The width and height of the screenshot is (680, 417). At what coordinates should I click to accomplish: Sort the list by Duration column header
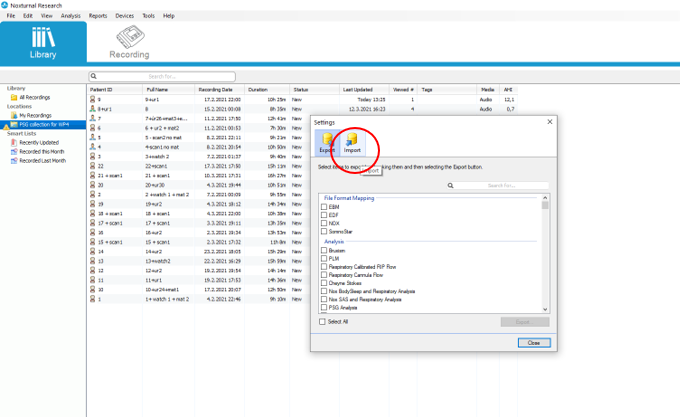tap(258, 89)
